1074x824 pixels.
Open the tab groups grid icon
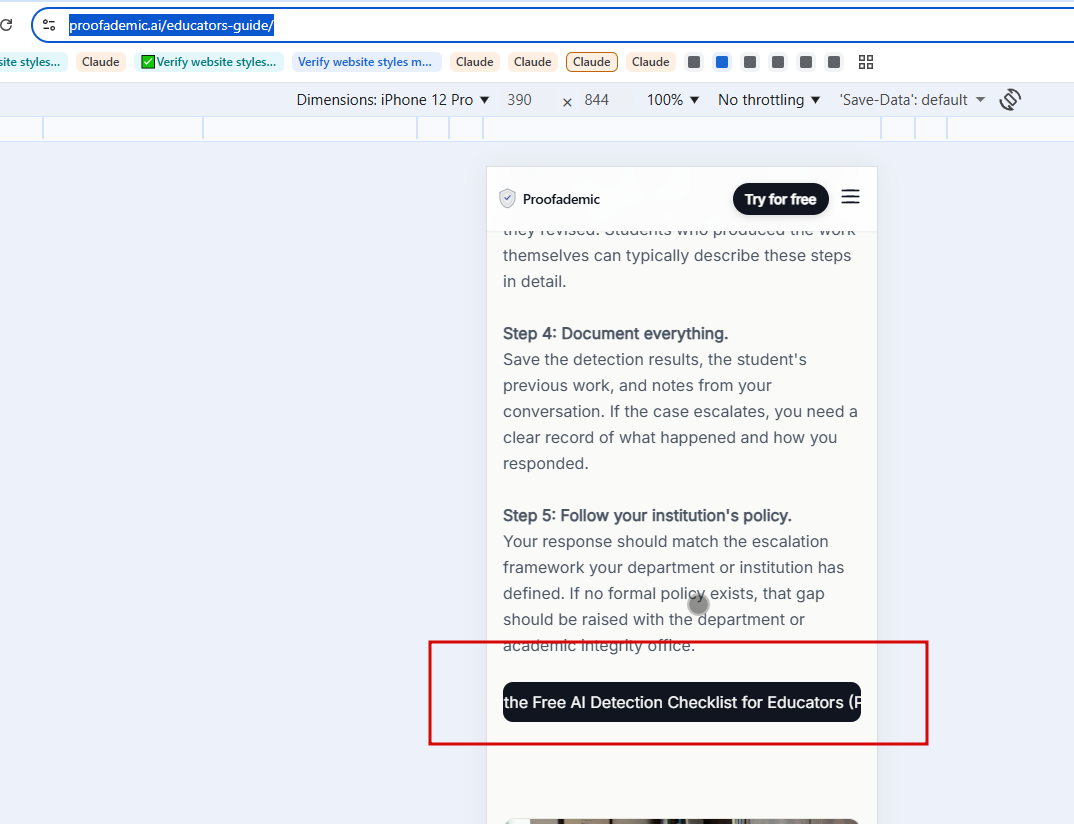[866, 62]
